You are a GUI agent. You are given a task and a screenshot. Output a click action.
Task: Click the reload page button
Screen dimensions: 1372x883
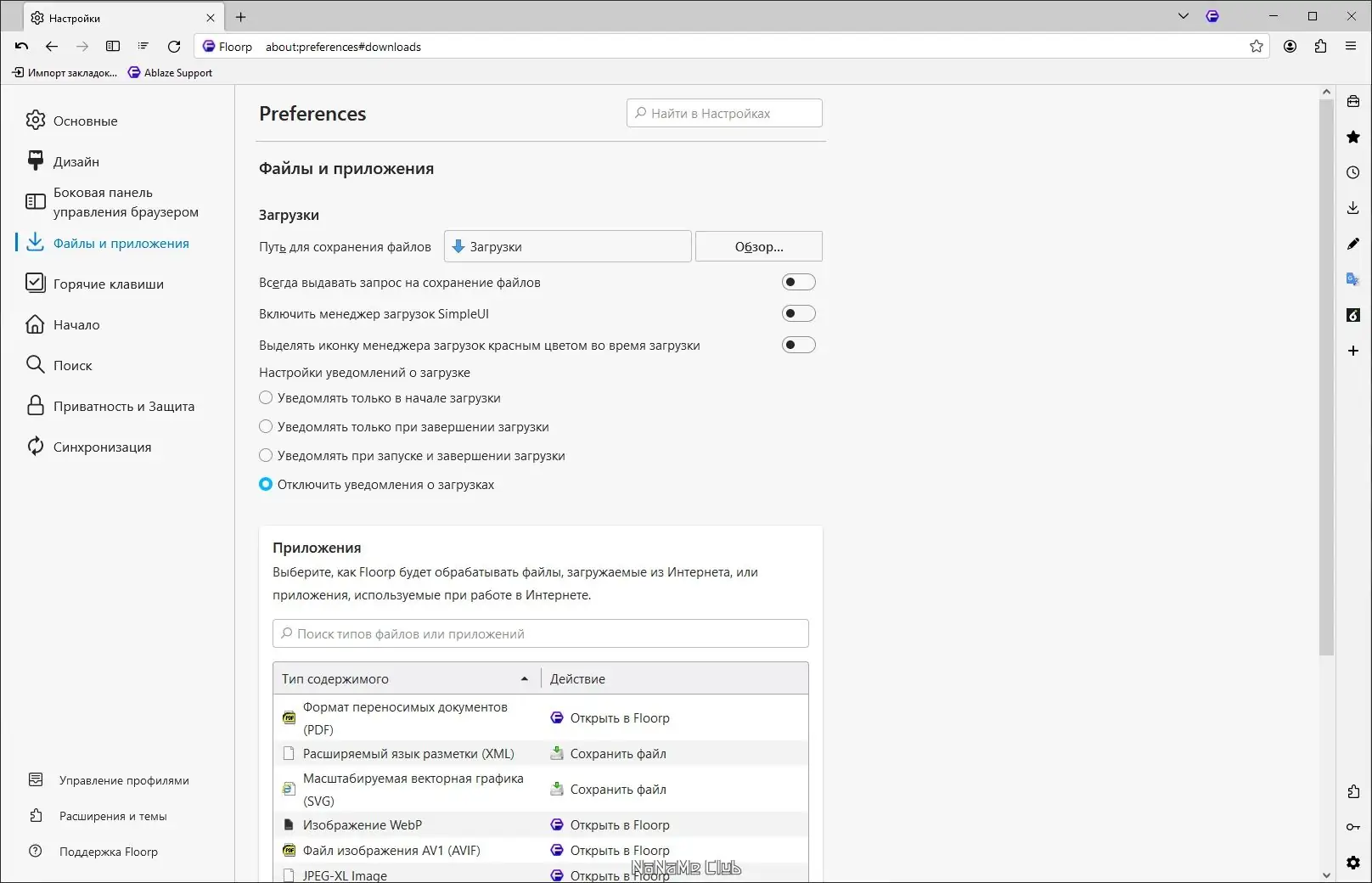click(174, 47)
